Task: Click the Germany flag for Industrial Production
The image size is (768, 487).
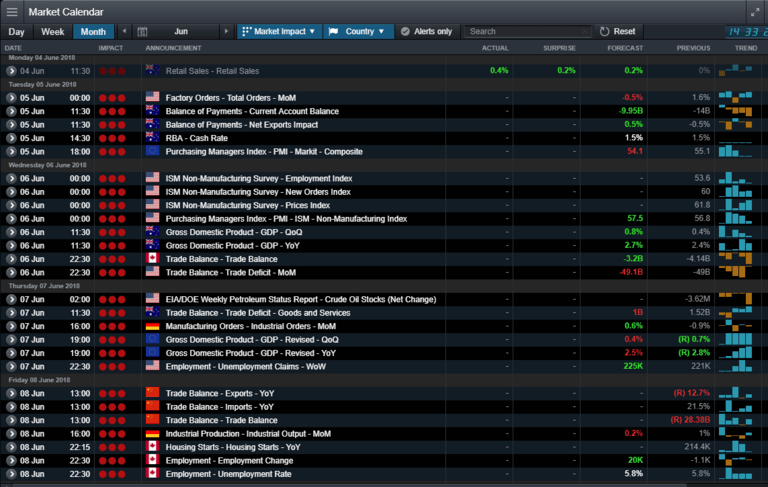Action: tap(152, 433)
